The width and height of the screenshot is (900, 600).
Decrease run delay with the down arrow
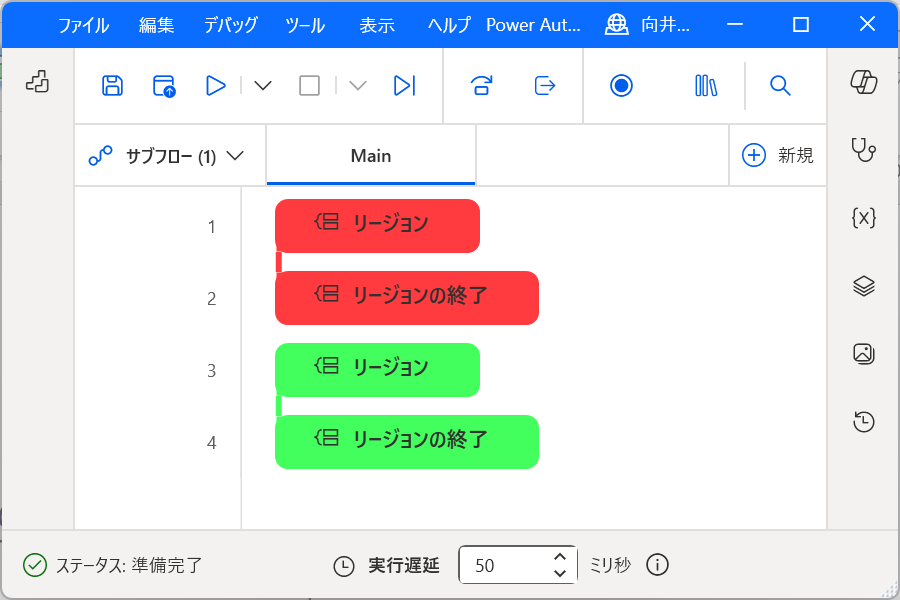(x=560, y=573)
